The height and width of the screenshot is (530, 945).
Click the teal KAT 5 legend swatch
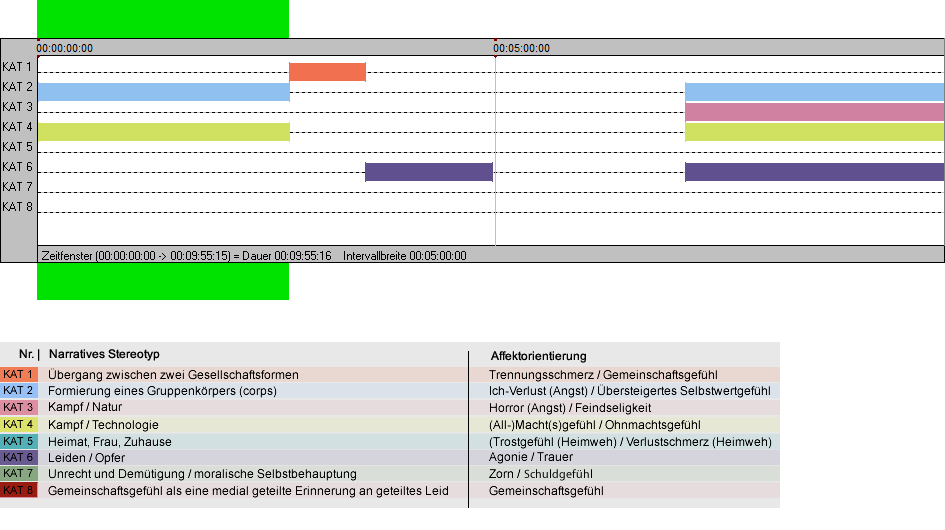(19, 441)
